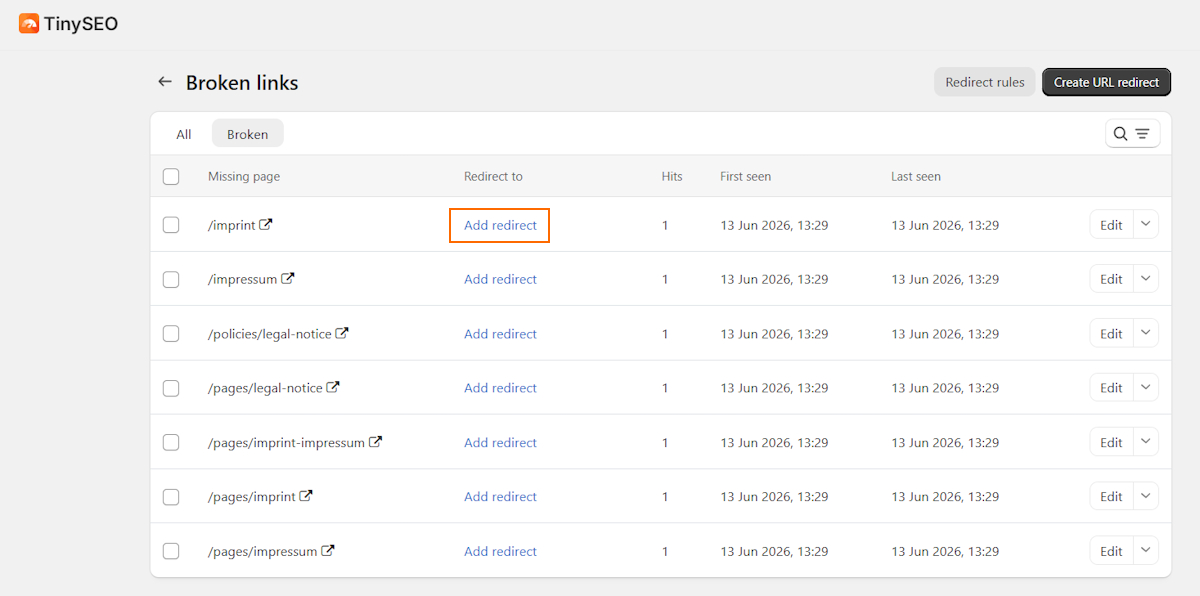1200x596 pixels.
Task: Open /pages/imprint external link icon
Action: point(306,496)
